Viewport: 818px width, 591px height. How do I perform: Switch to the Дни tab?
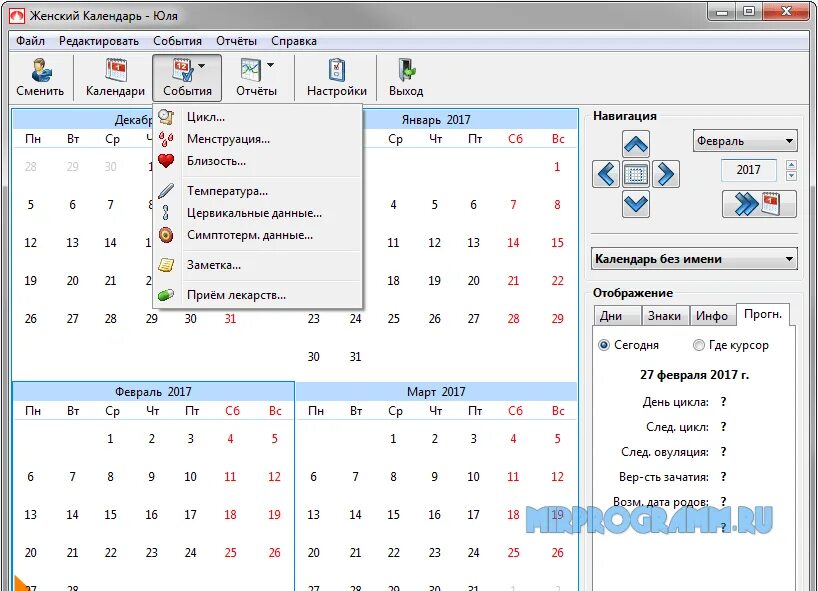coord(617,316)
